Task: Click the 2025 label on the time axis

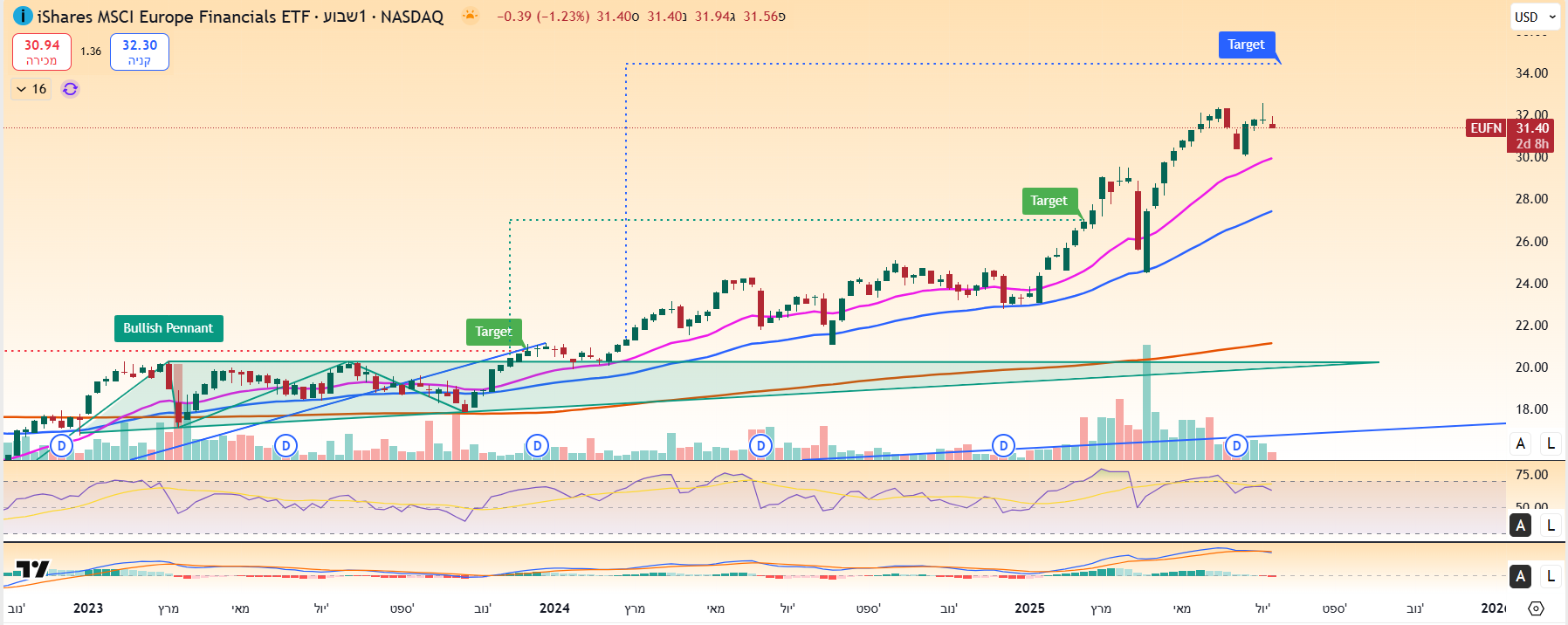Action: (x=1029, y=608)
